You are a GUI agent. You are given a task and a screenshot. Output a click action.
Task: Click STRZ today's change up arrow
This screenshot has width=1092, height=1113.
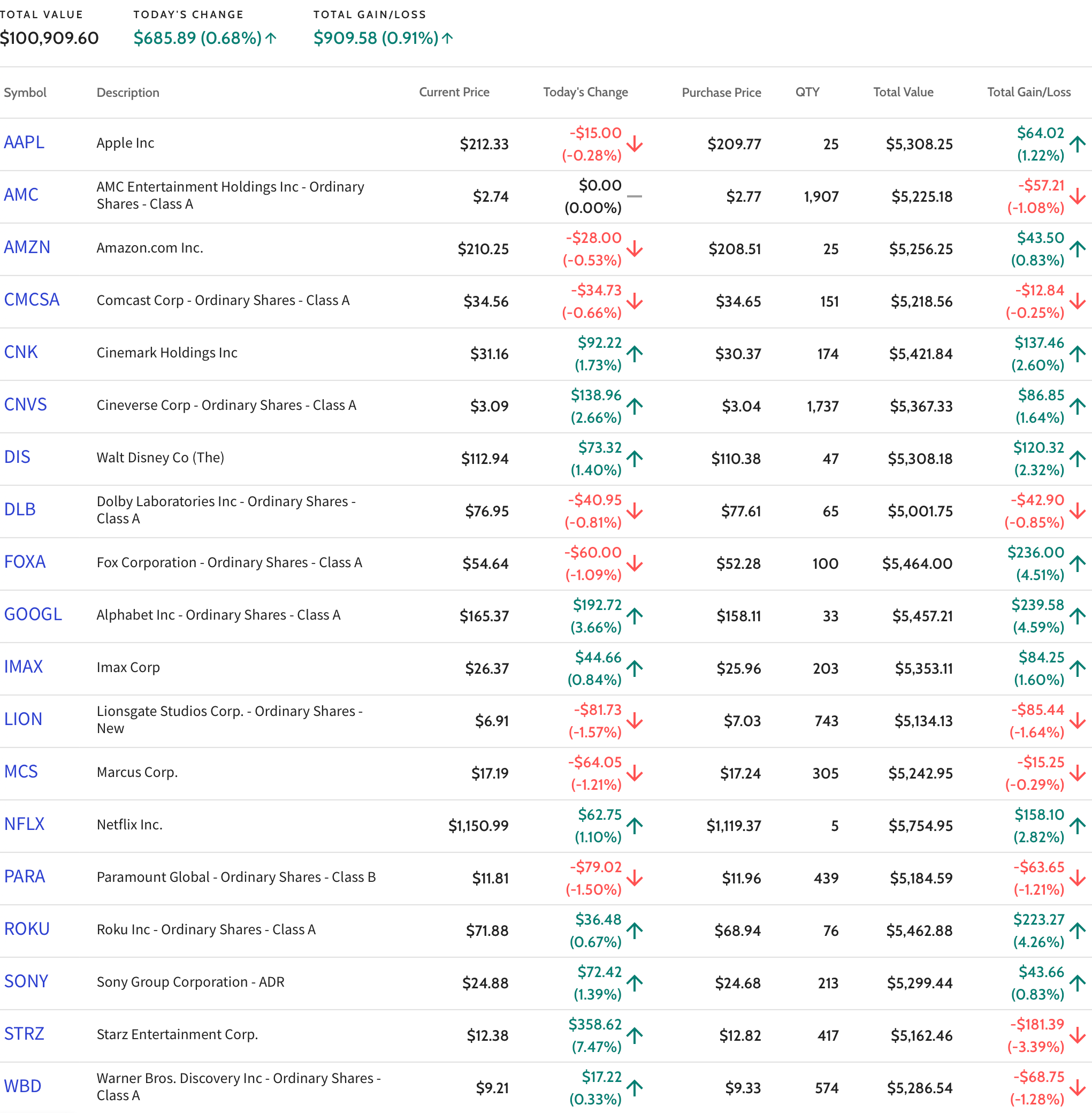[635, 1035]
